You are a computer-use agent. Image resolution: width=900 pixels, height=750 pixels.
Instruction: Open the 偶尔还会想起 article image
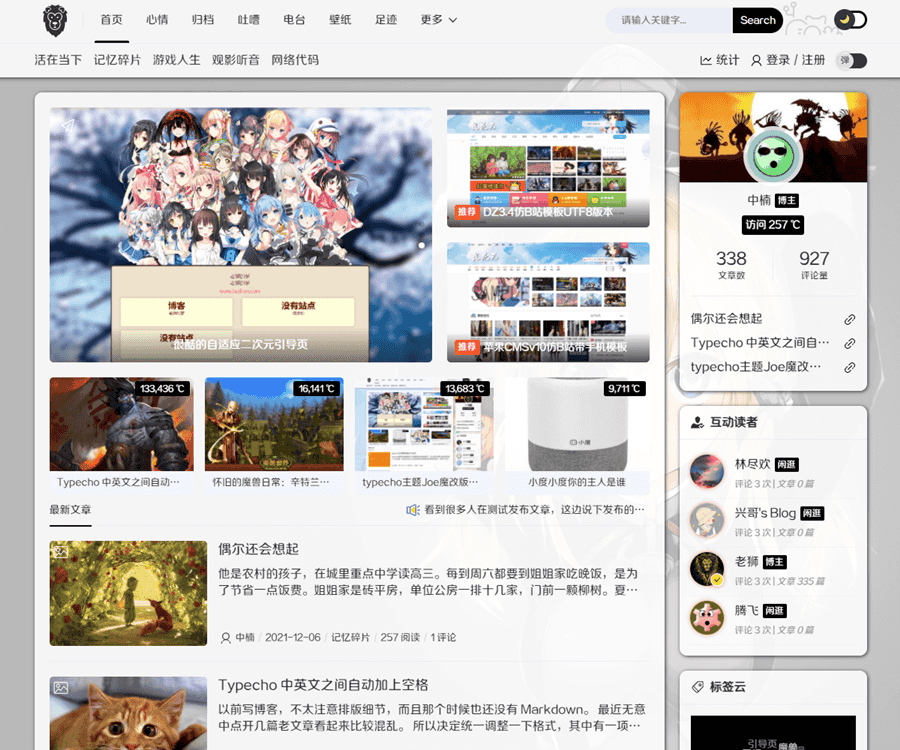point(129,593)
